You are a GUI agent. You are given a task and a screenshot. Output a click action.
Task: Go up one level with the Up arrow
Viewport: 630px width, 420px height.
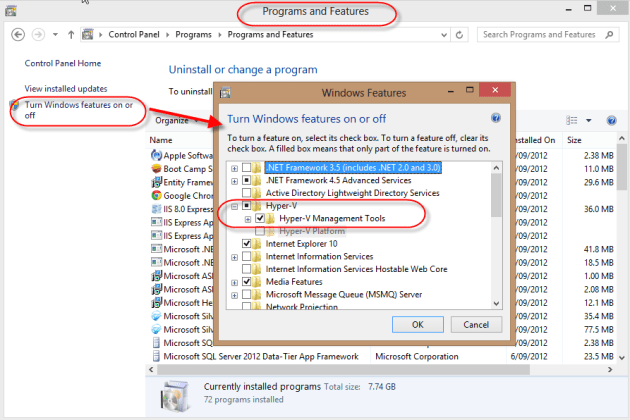tap(71, 35)
